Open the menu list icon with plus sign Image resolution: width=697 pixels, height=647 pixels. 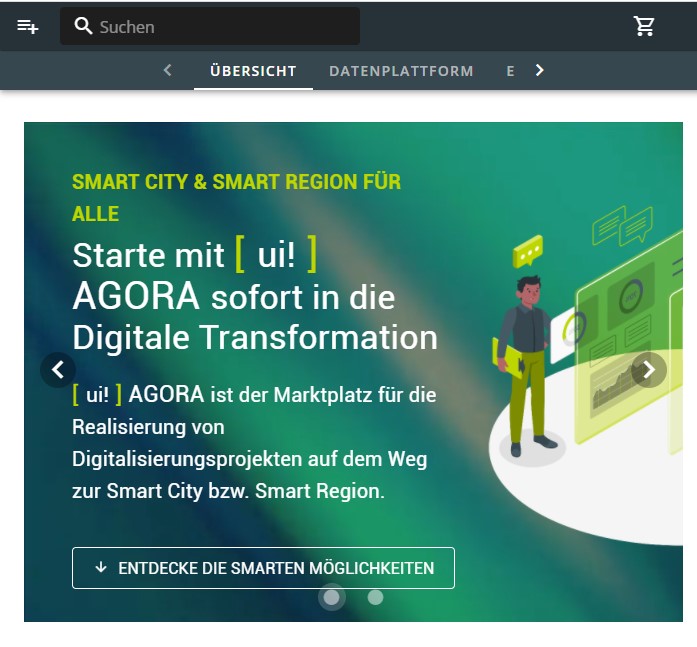click(x=28, y=27)
